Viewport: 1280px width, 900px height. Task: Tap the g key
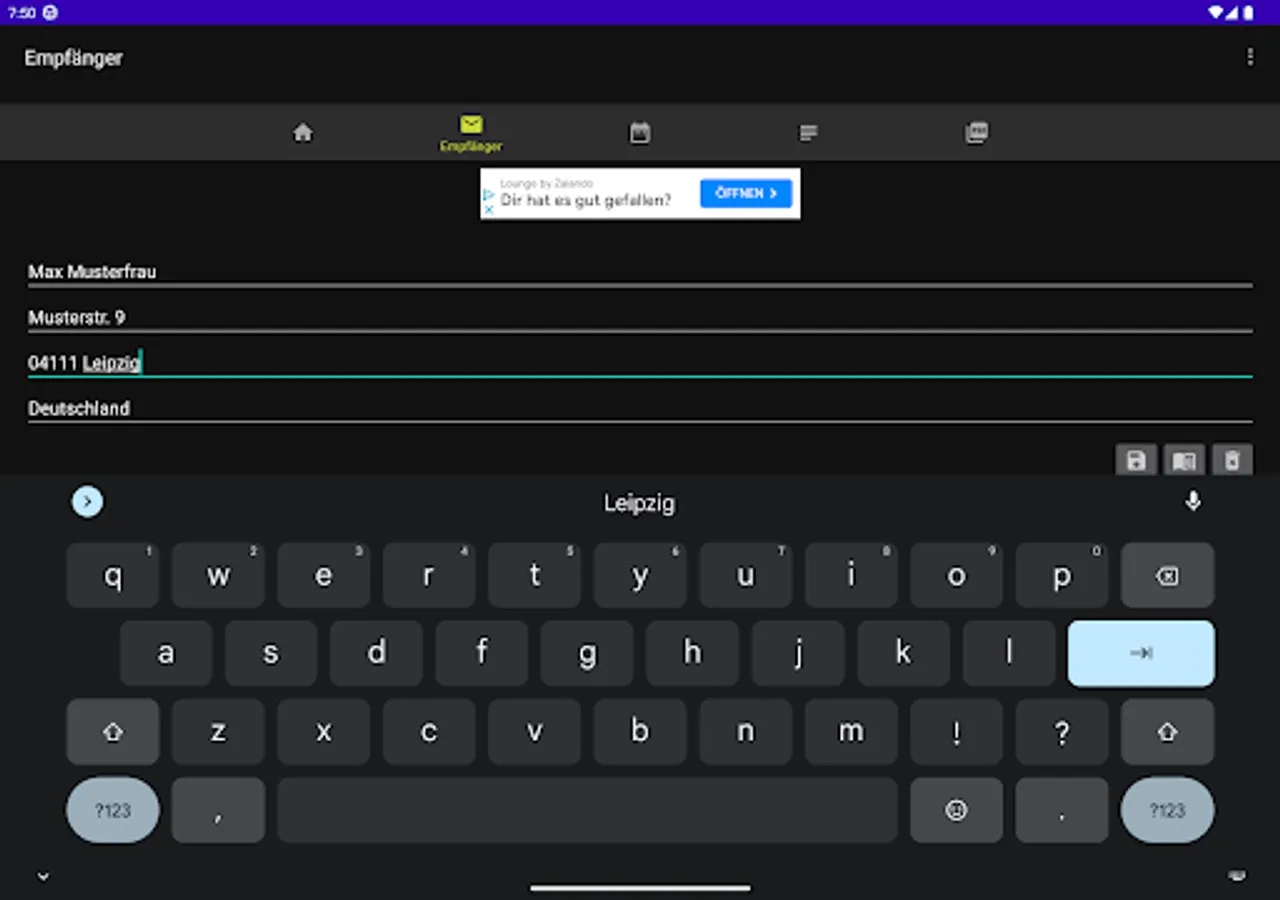(x=588, y=653)
